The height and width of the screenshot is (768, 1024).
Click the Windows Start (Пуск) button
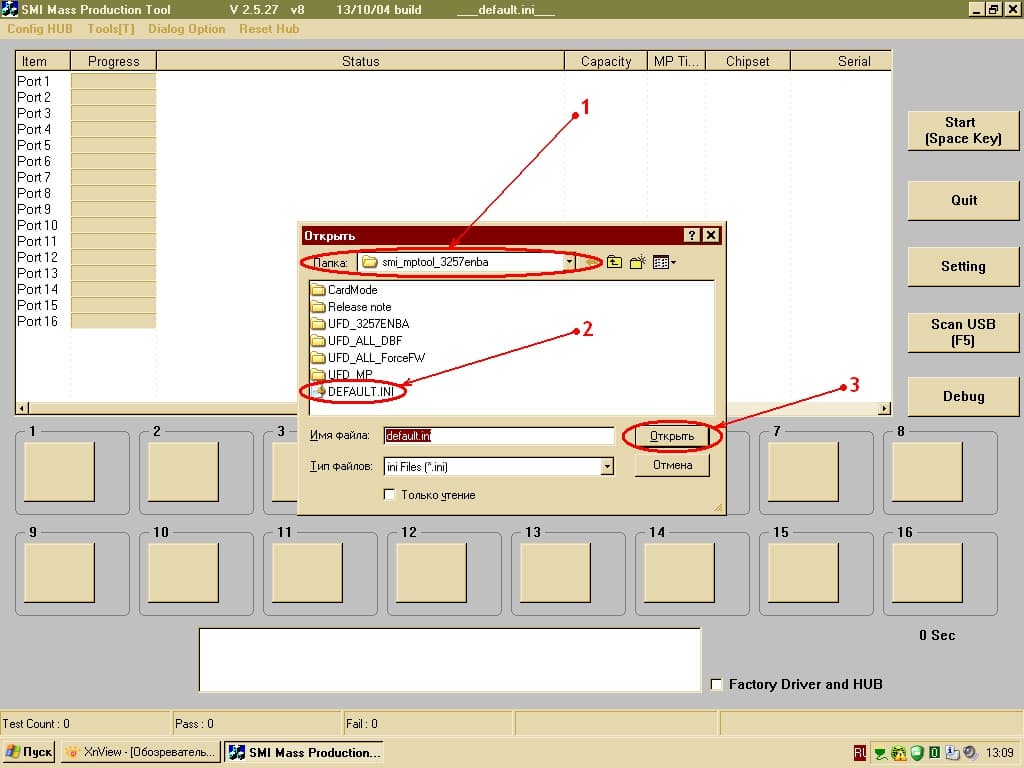tap(29, 752)
